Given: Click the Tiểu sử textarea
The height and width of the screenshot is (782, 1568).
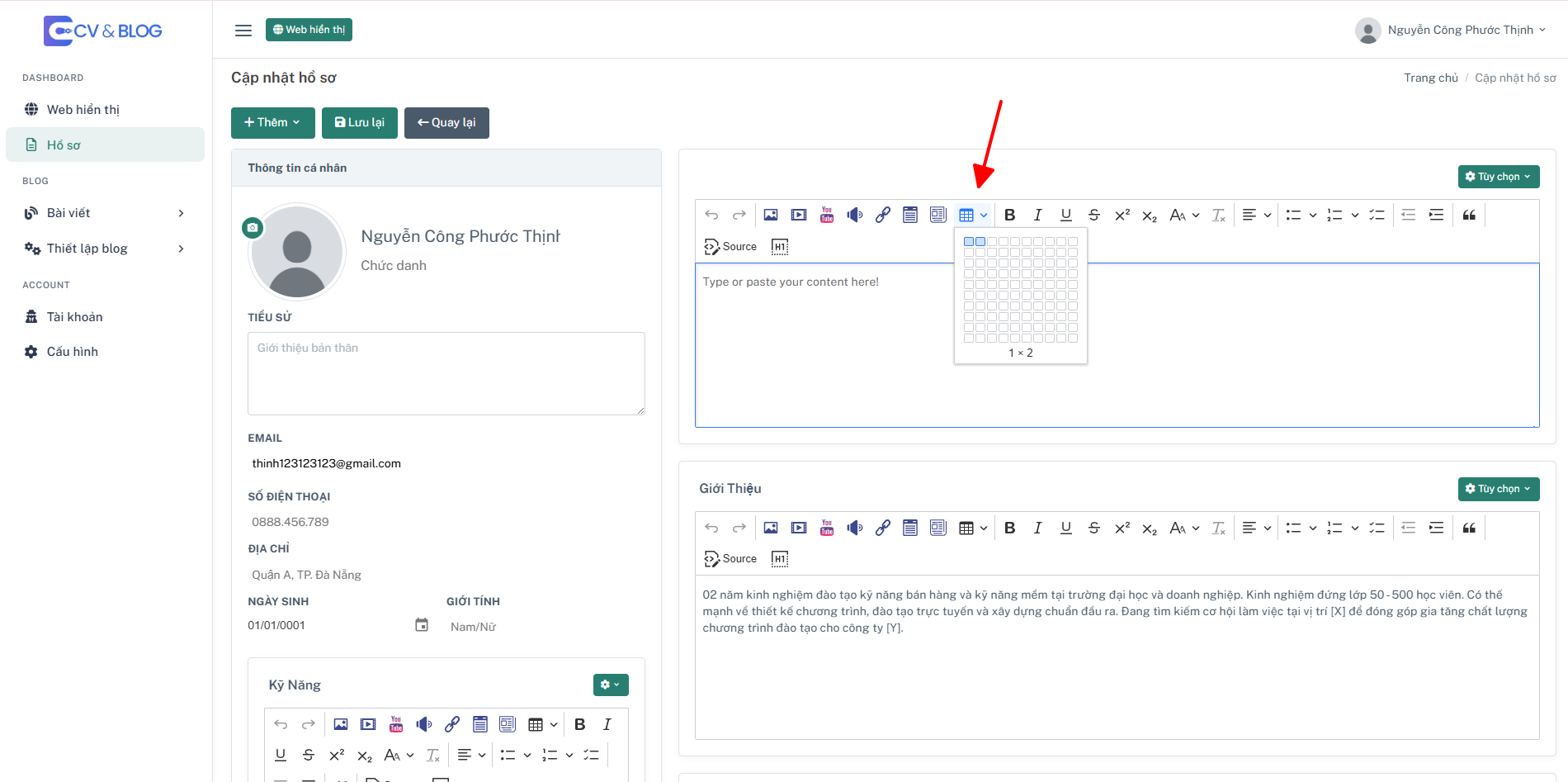Looking at the screenshot, I should tap(446, 373).
